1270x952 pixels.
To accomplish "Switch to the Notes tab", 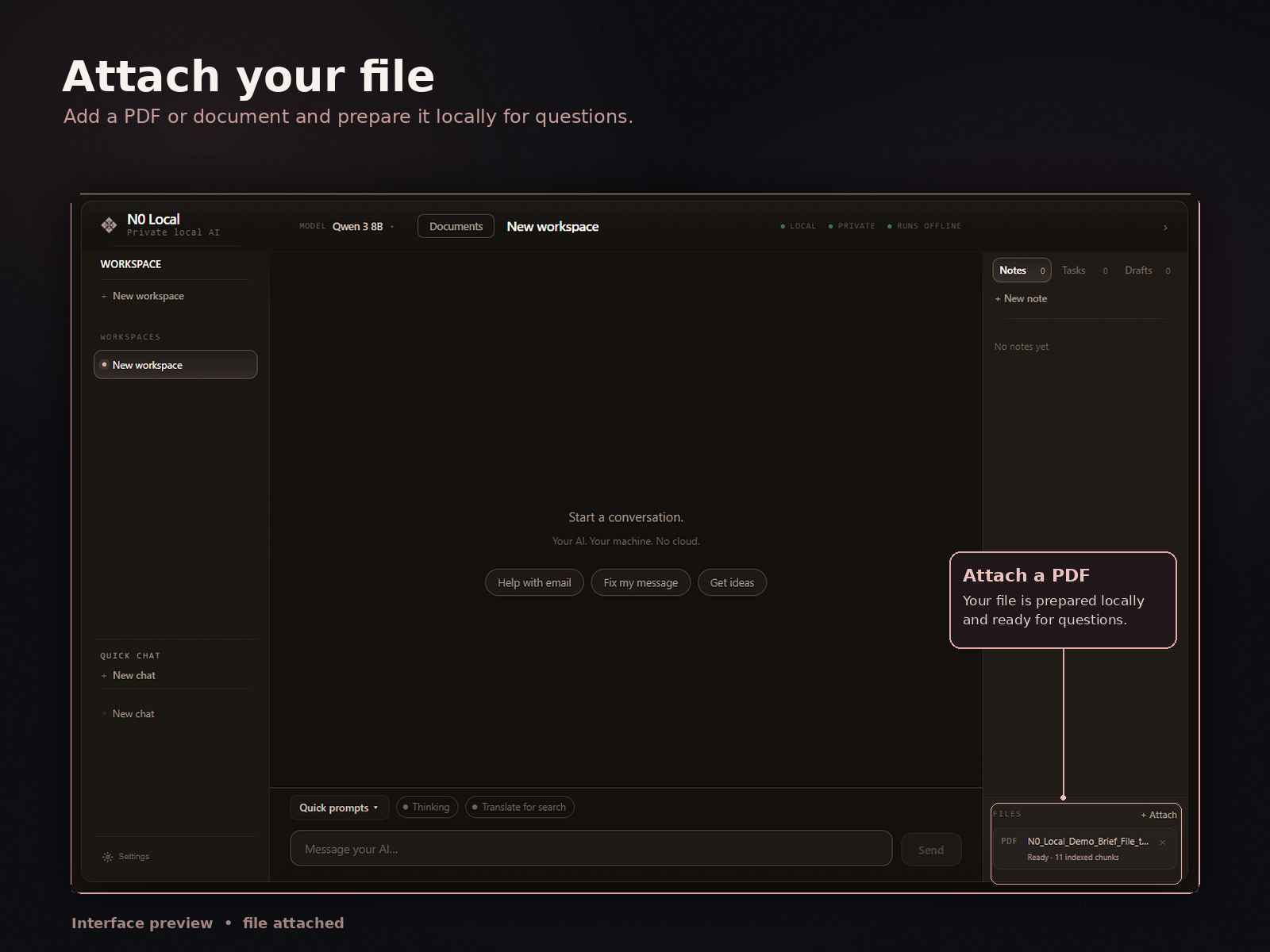I will (1022, 271).
